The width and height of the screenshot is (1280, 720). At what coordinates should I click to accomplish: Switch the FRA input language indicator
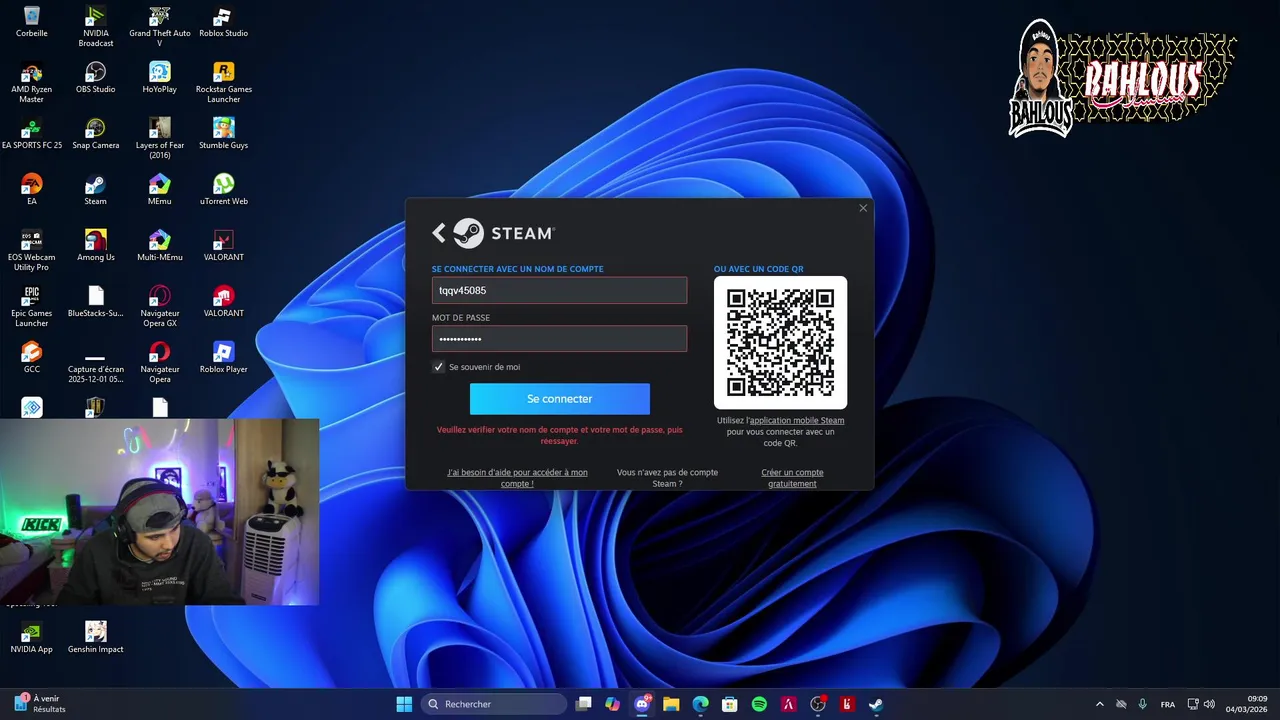(x=1168, y=704)
